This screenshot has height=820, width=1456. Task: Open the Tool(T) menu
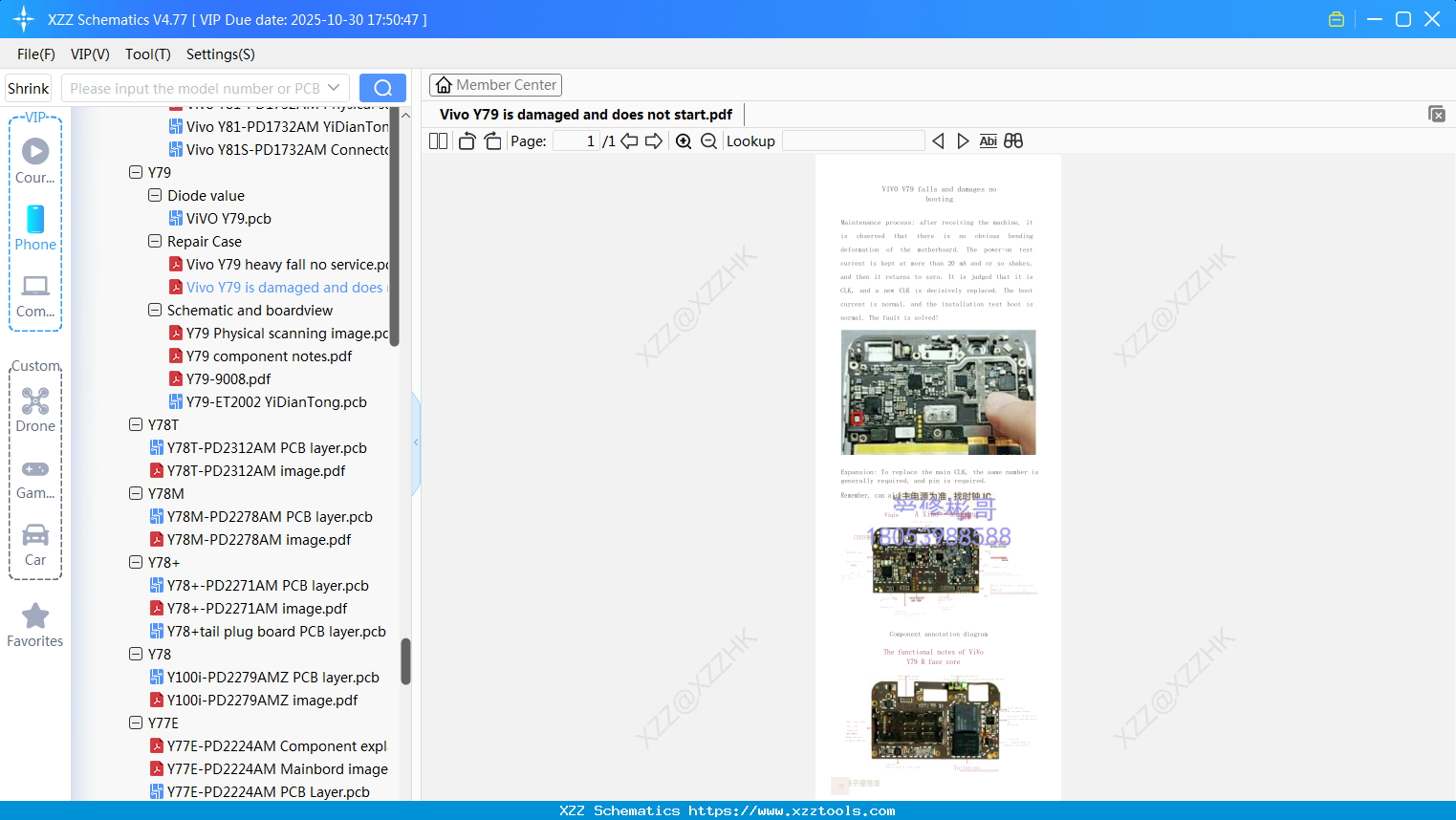[x=148, y=54]
